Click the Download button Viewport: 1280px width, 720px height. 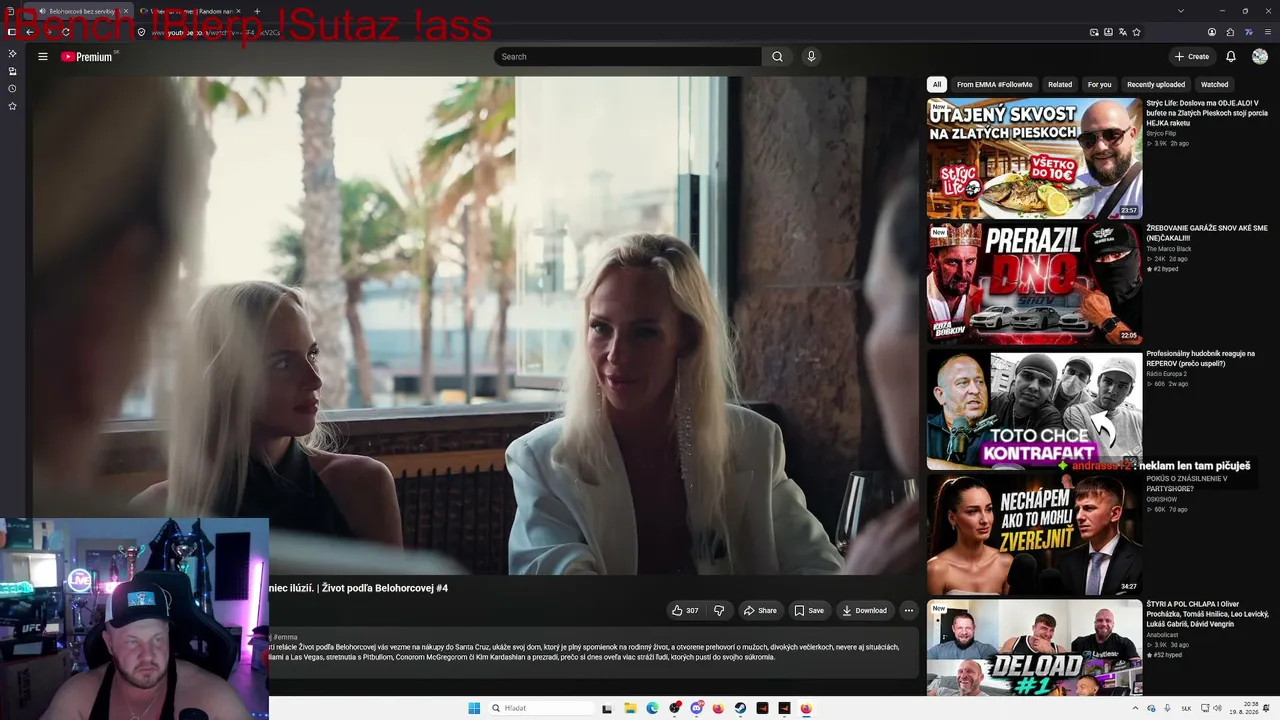865,610
